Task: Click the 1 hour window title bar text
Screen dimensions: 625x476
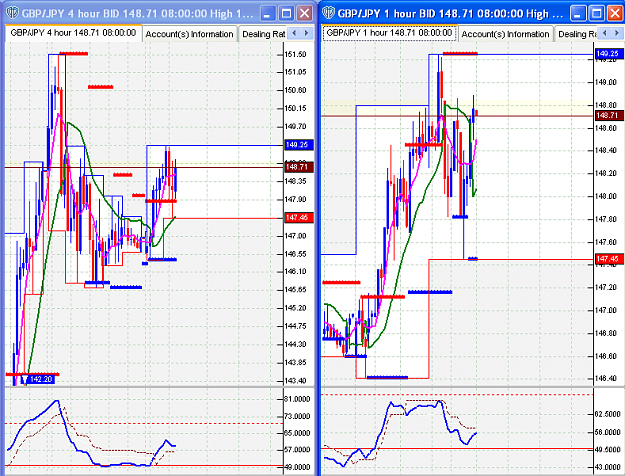Action: point(450,14)
